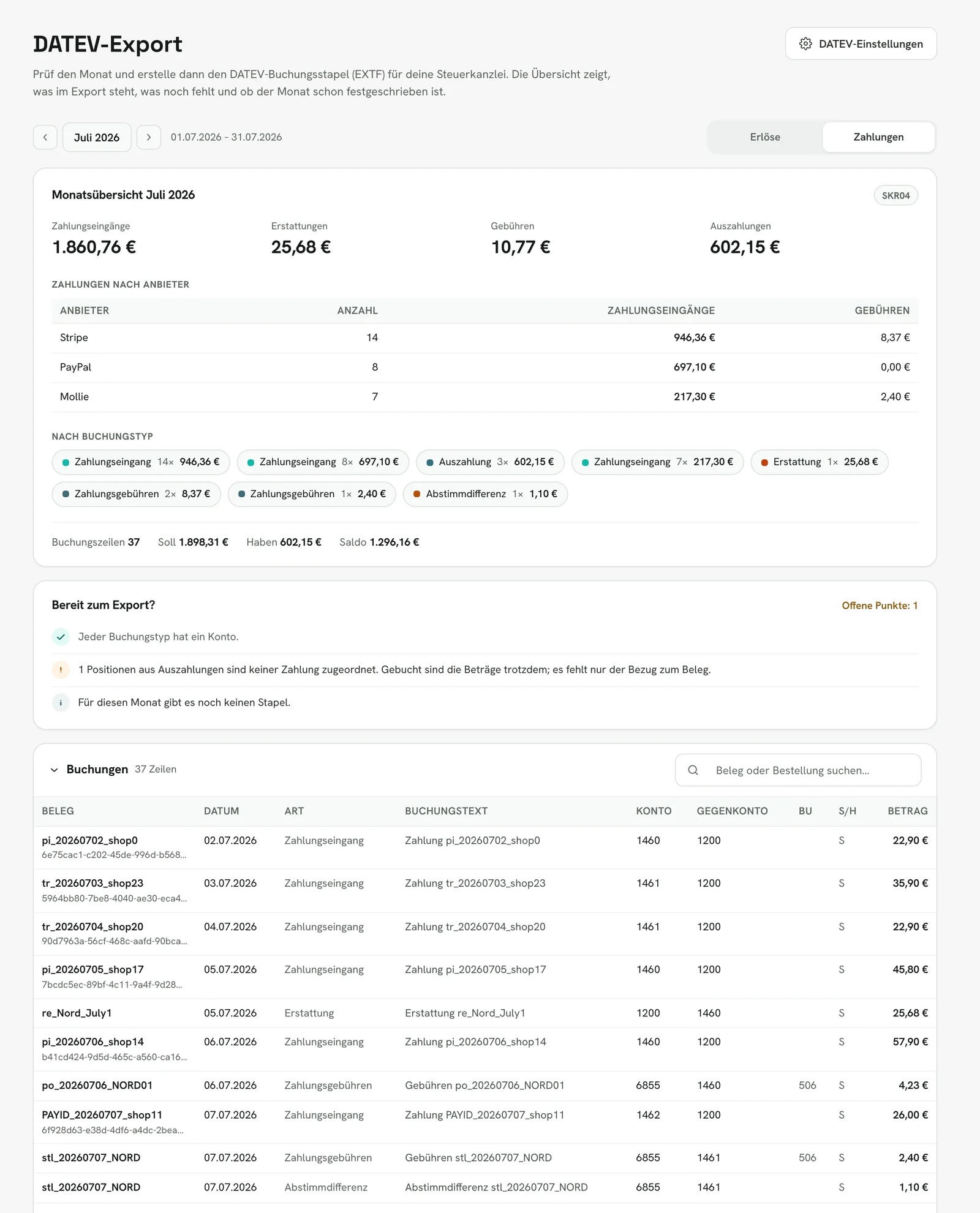
Task: Click the info icon beside Stapel notice
Action: [61, 702]
